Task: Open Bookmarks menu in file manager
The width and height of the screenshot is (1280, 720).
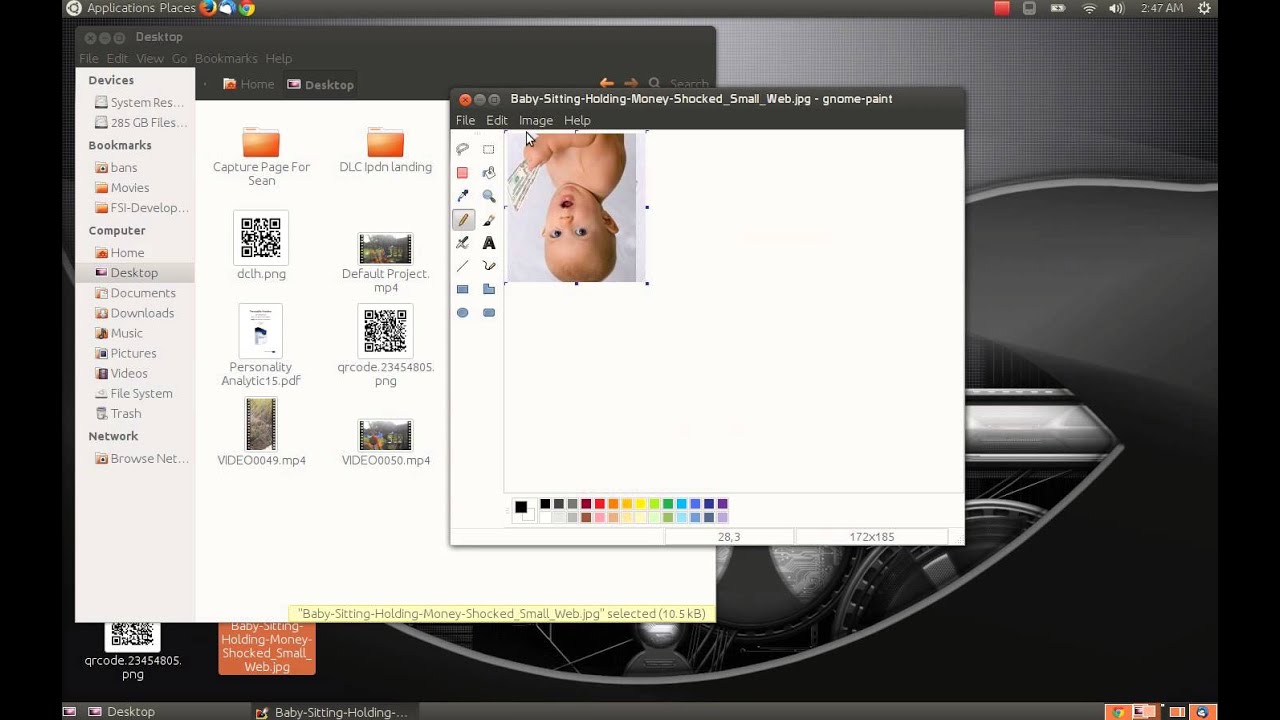Action: coord(226,59)
